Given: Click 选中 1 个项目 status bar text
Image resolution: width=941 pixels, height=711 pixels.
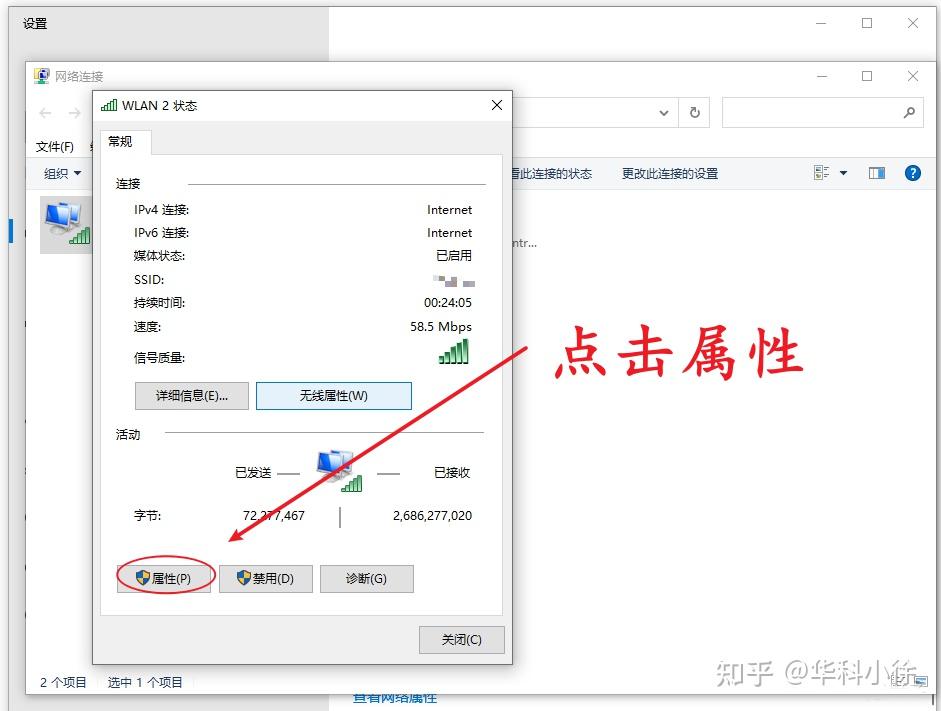Looking at the screenshot, I should [x=145, y=682].
